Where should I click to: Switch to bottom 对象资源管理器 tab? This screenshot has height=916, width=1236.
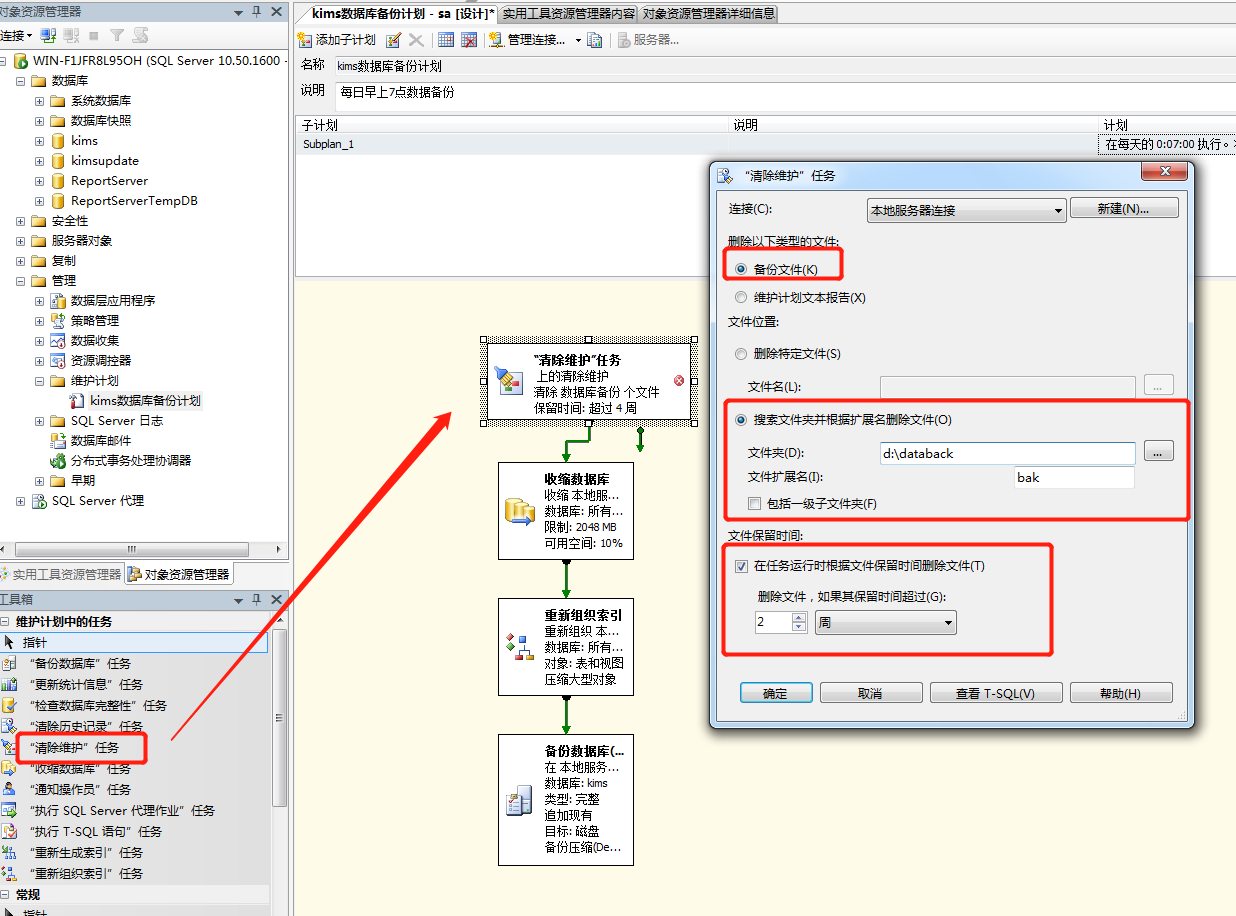point(179,574)
